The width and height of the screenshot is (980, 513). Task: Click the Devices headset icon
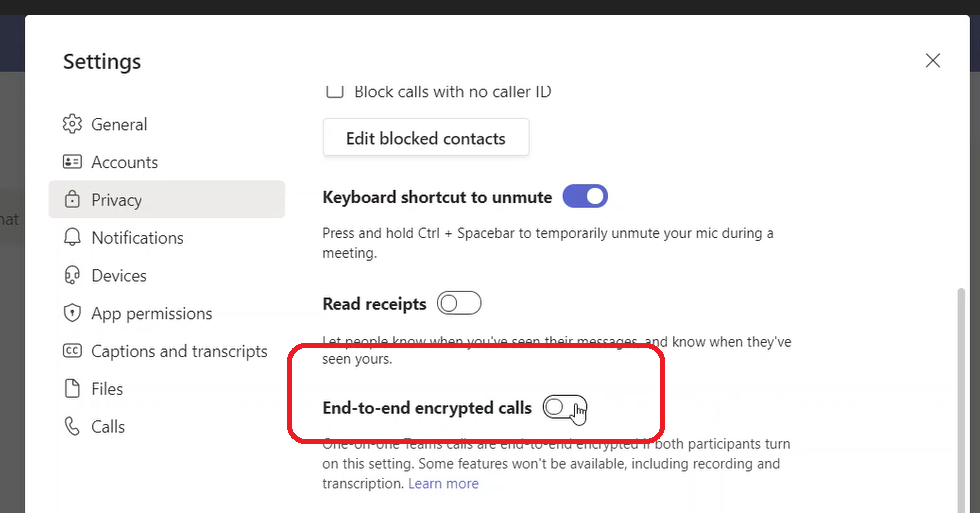pos(72,275)
